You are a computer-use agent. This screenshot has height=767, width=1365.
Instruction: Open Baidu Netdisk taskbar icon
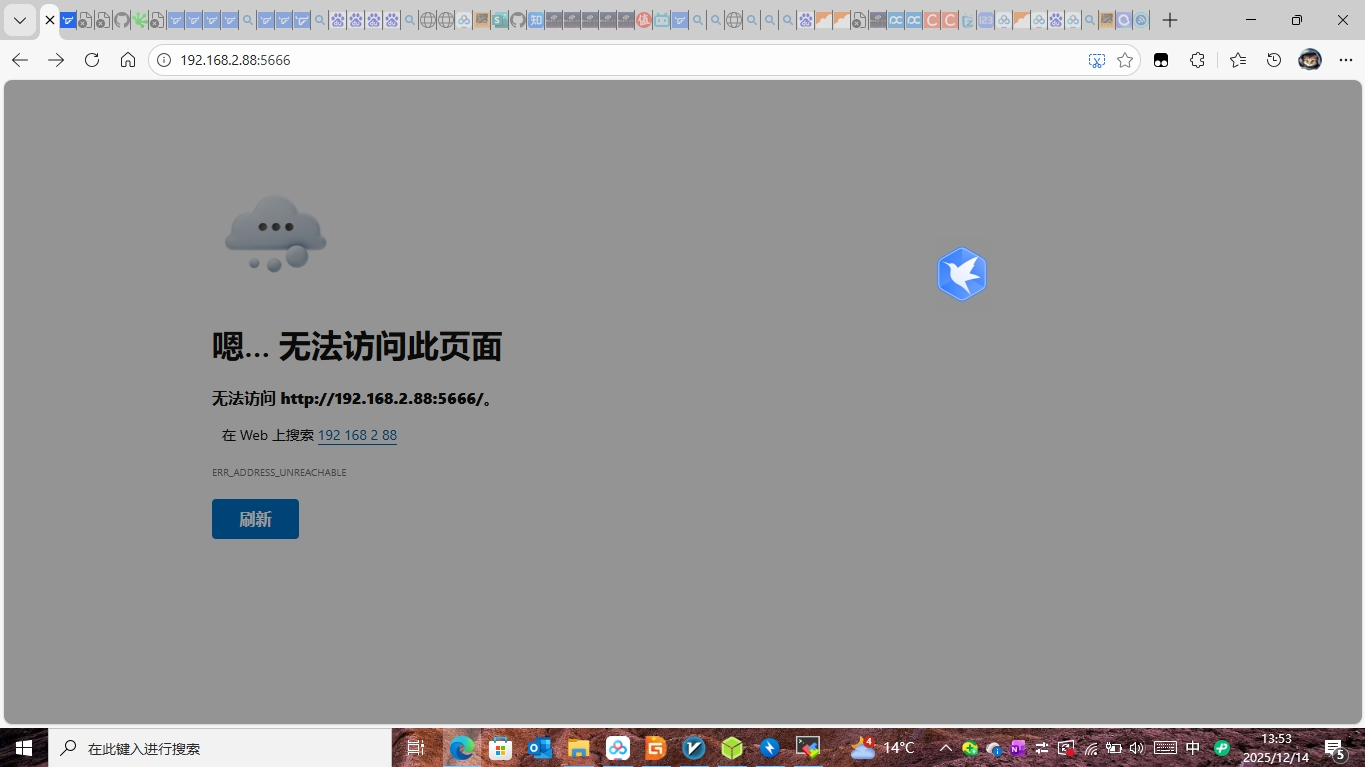(618, 748)
